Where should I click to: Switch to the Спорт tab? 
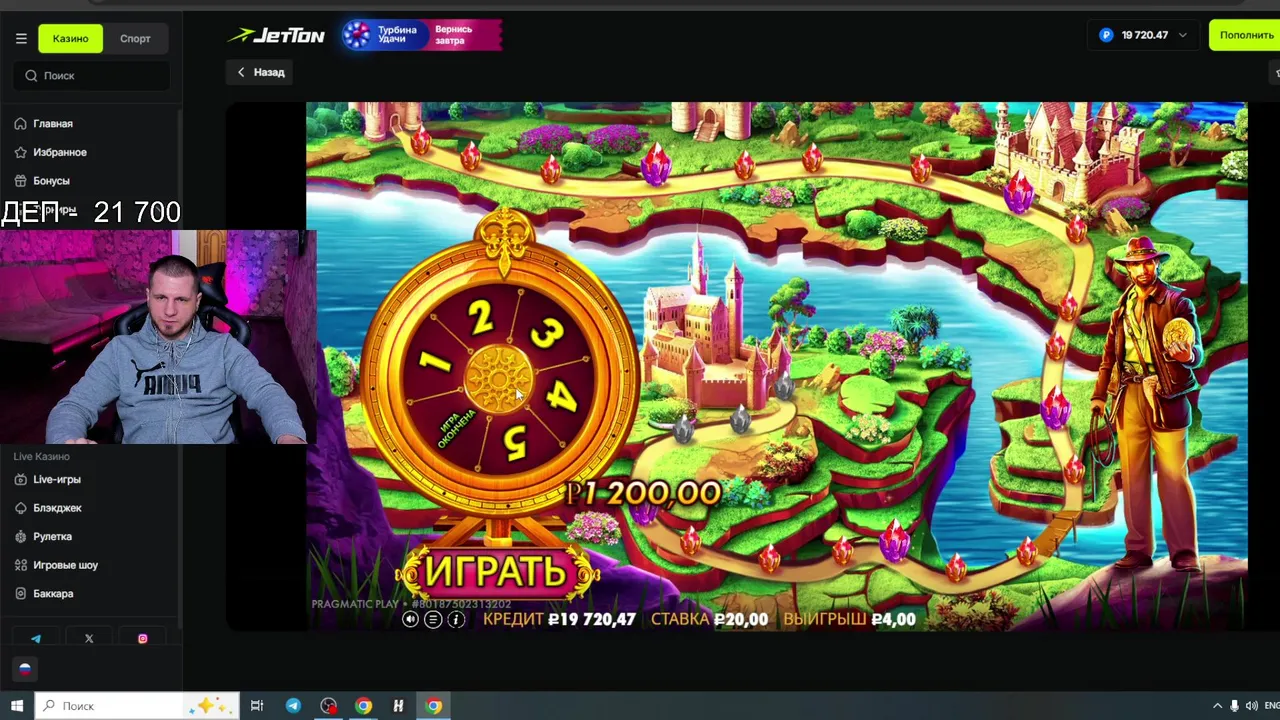click(x=135, y=39)
